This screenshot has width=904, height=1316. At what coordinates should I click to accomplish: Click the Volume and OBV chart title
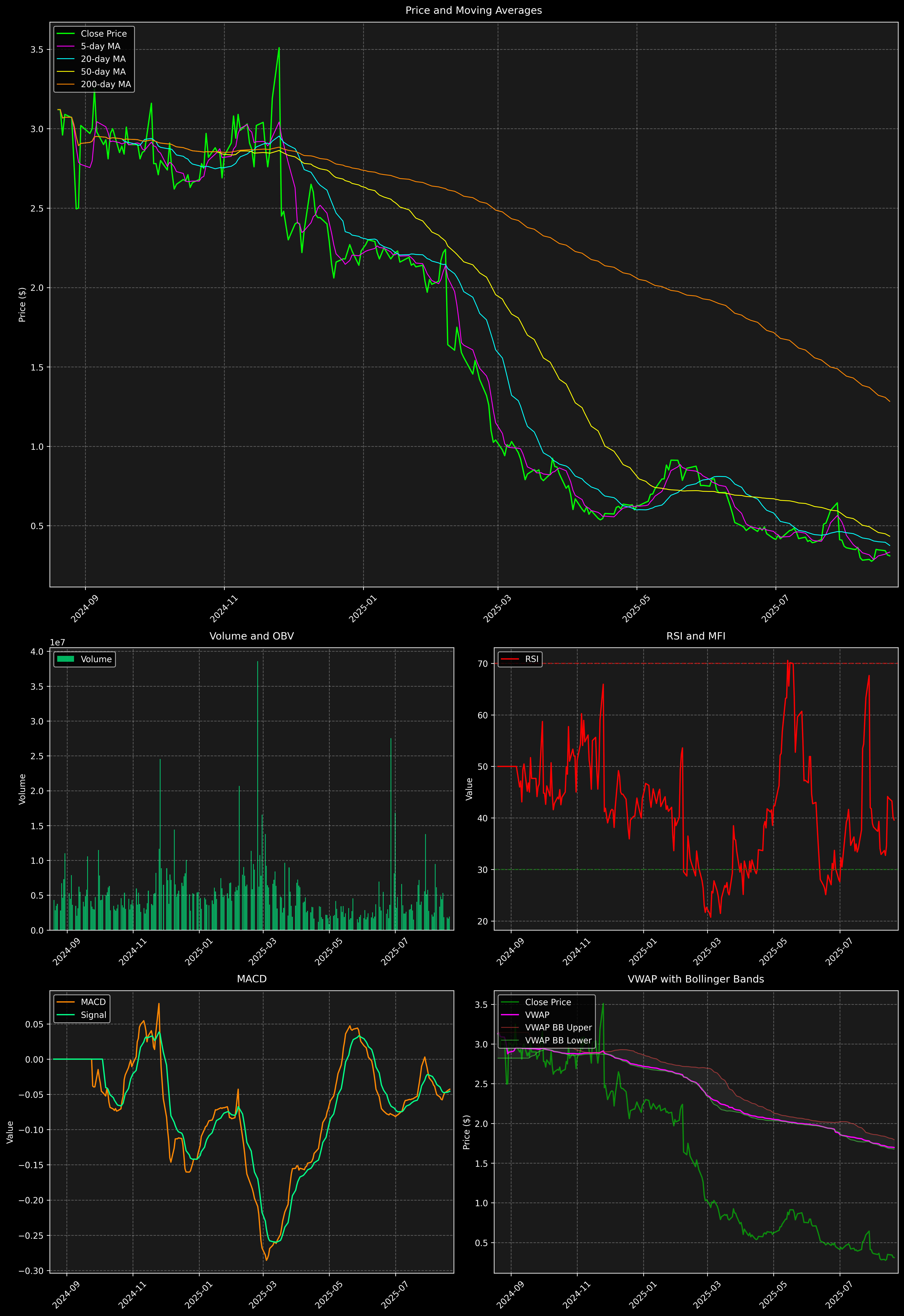pyautogui.click(x=252, y=636)
